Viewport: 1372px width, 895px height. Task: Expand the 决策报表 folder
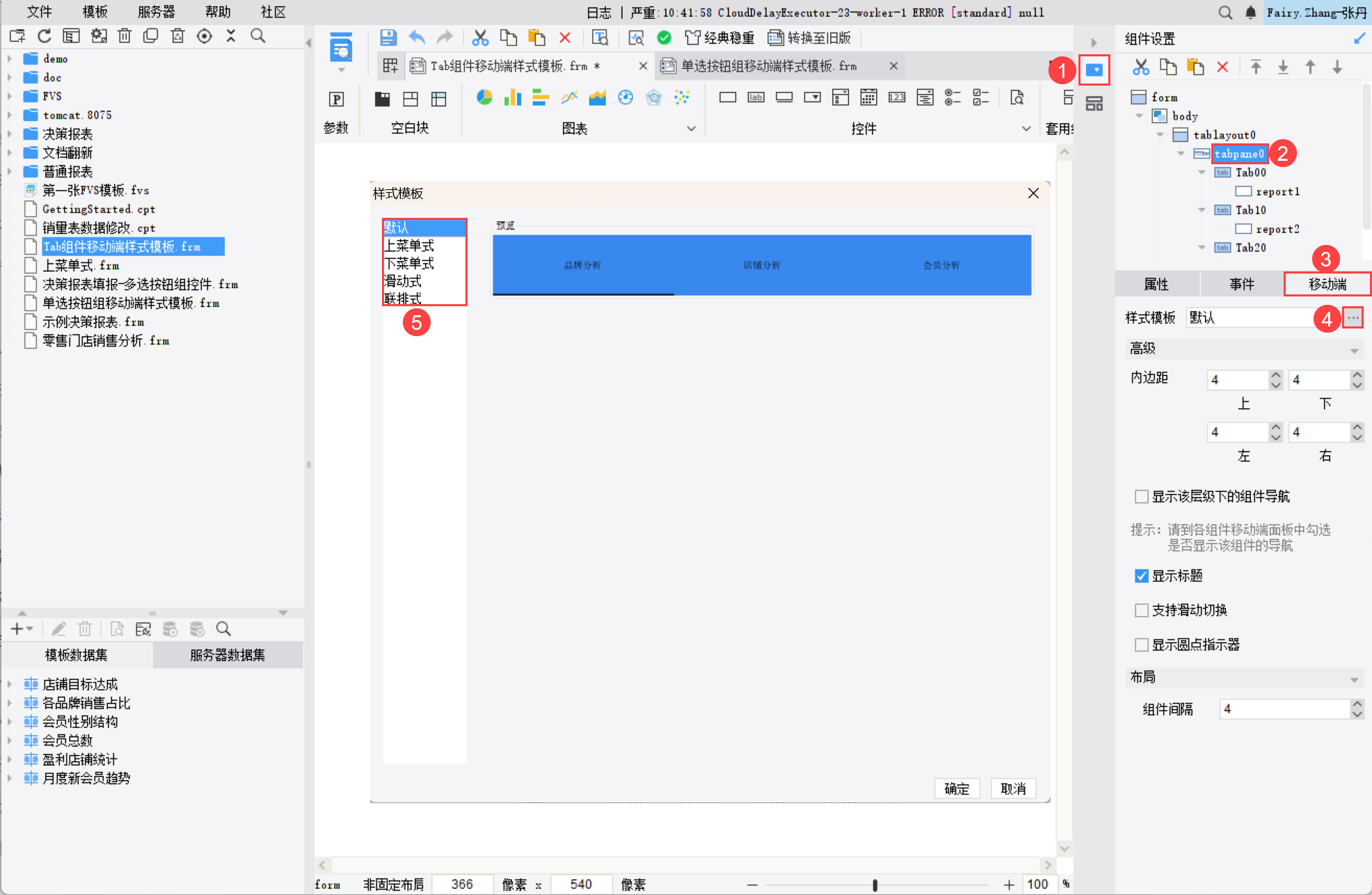10,134
